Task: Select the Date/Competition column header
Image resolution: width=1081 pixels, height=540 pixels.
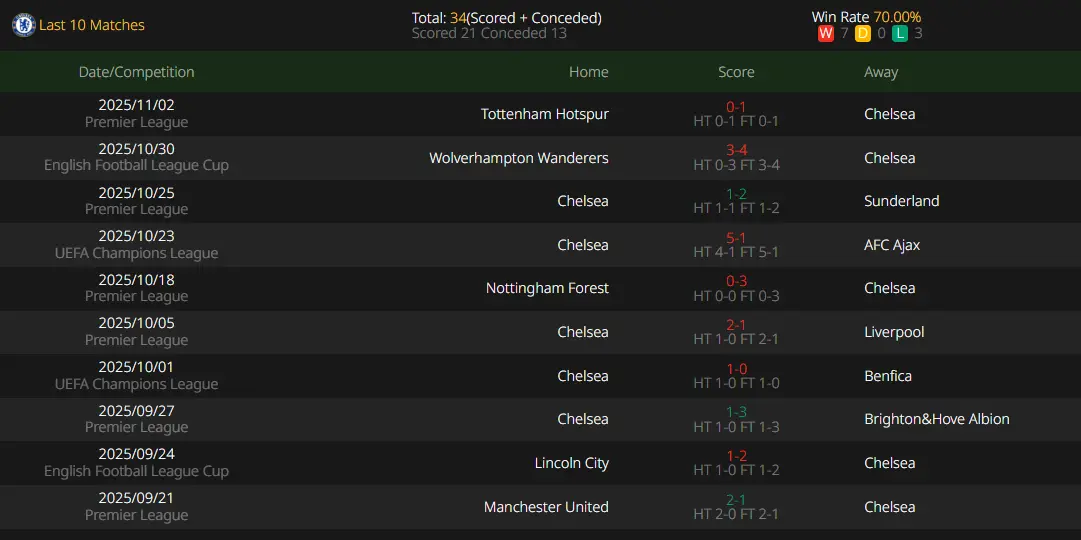Action: click(x=136, y=72)
